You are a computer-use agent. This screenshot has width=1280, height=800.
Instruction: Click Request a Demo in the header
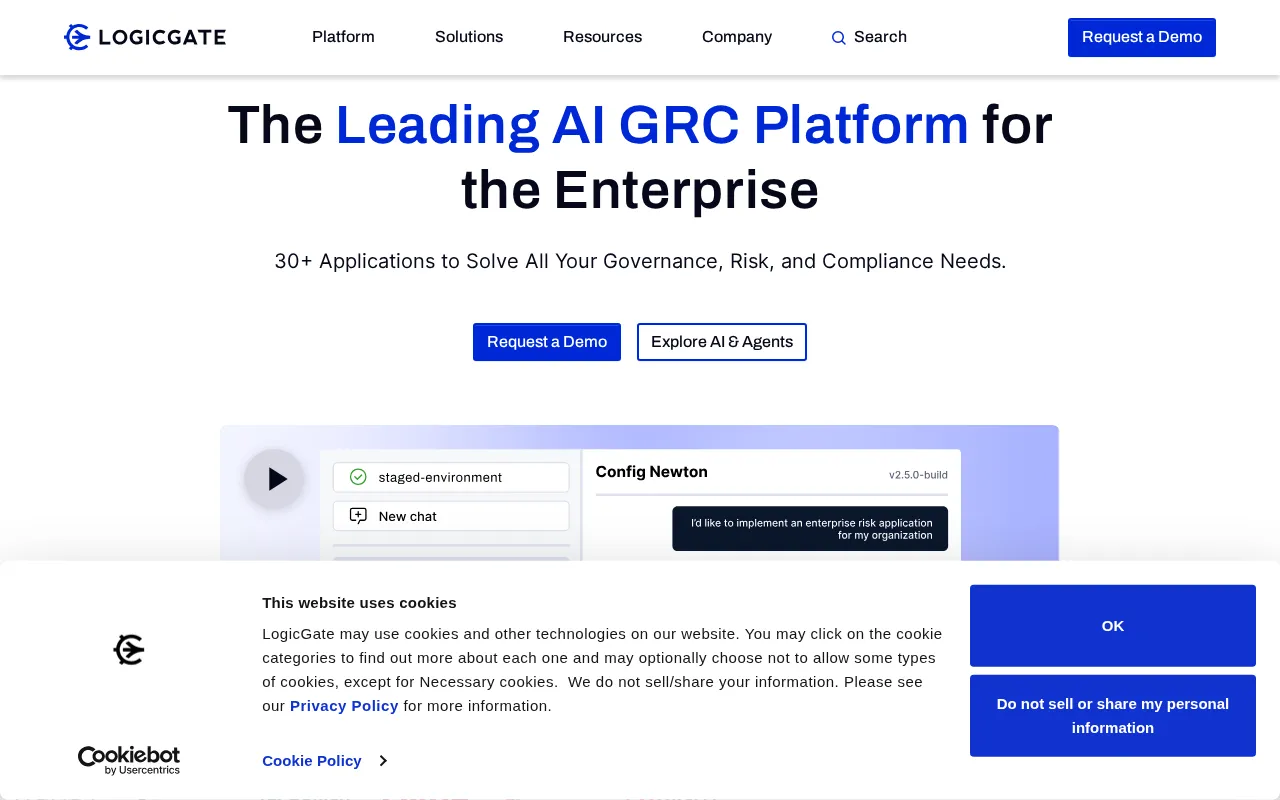pos(1142,37)
